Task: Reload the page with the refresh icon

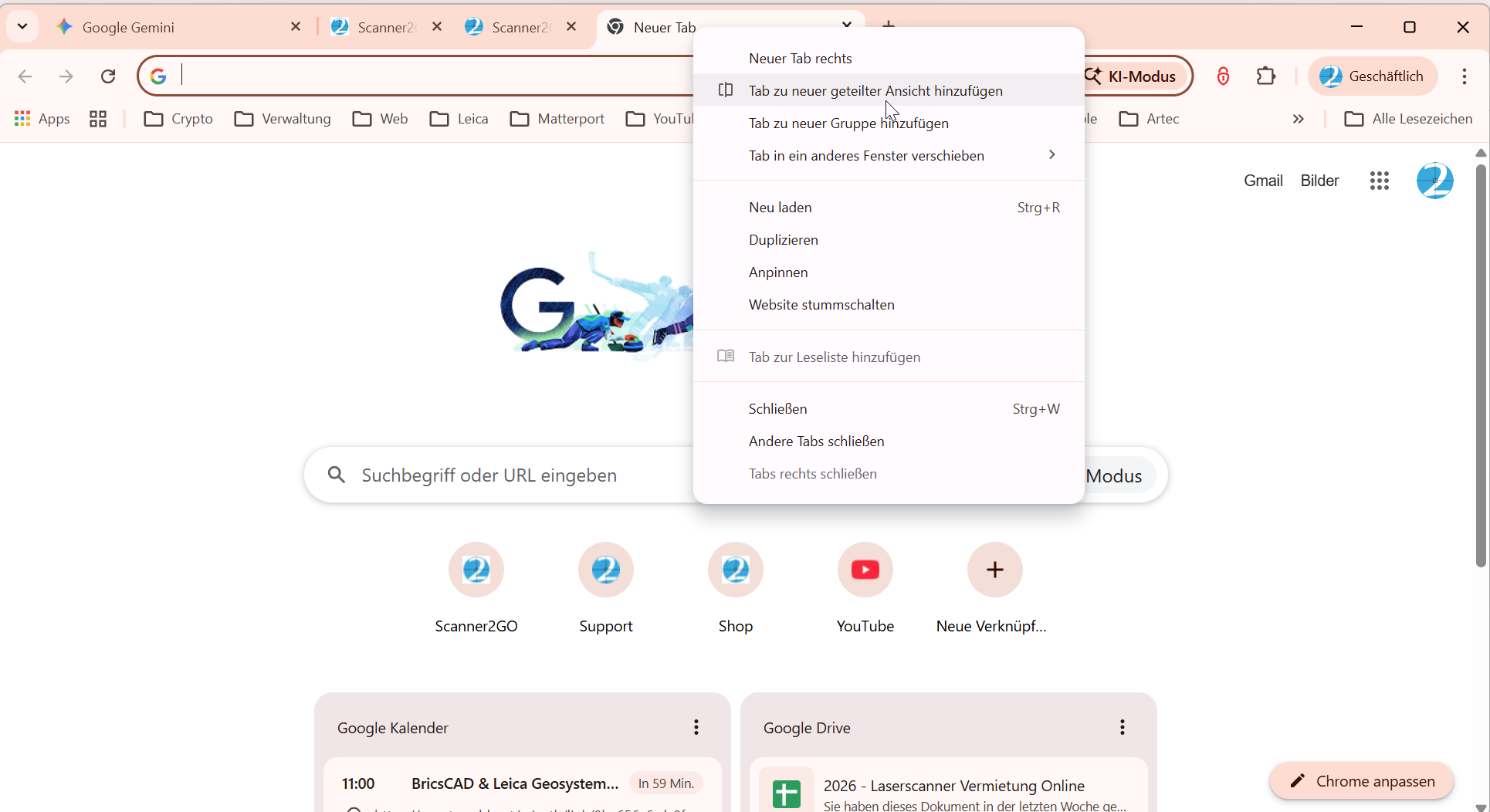Action: click(108, 76)
